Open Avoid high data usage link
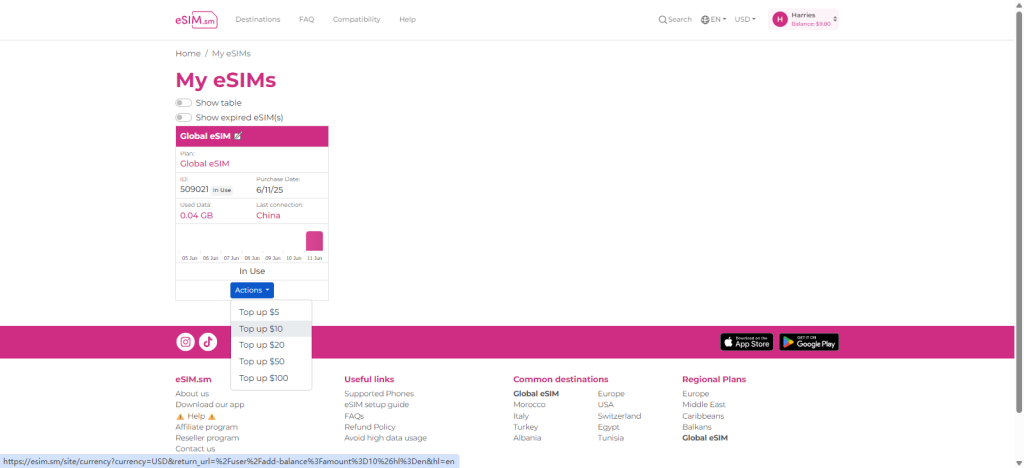 coord(385,438)
